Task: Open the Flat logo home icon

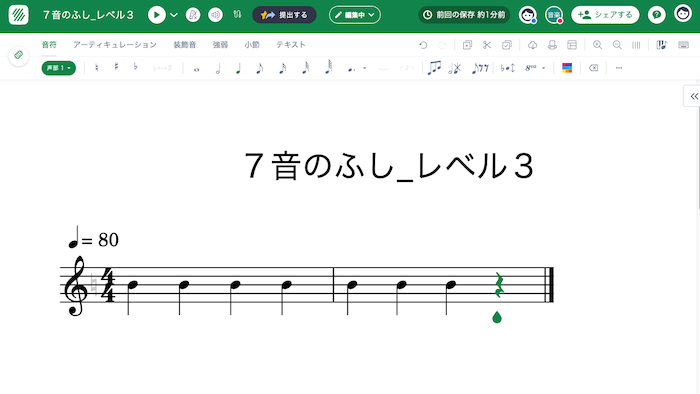Action: (x=18, y=15)
